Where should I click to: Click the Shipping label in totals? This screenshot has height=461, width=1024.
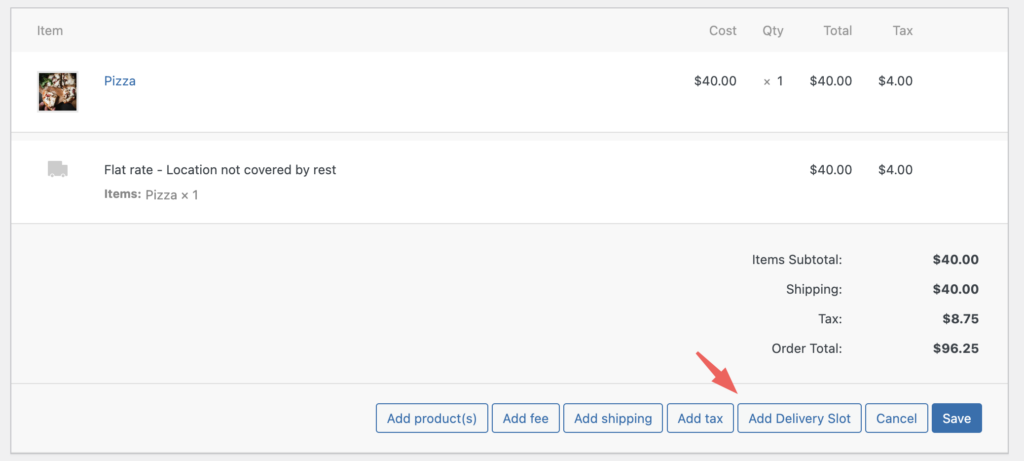point(814,289)
